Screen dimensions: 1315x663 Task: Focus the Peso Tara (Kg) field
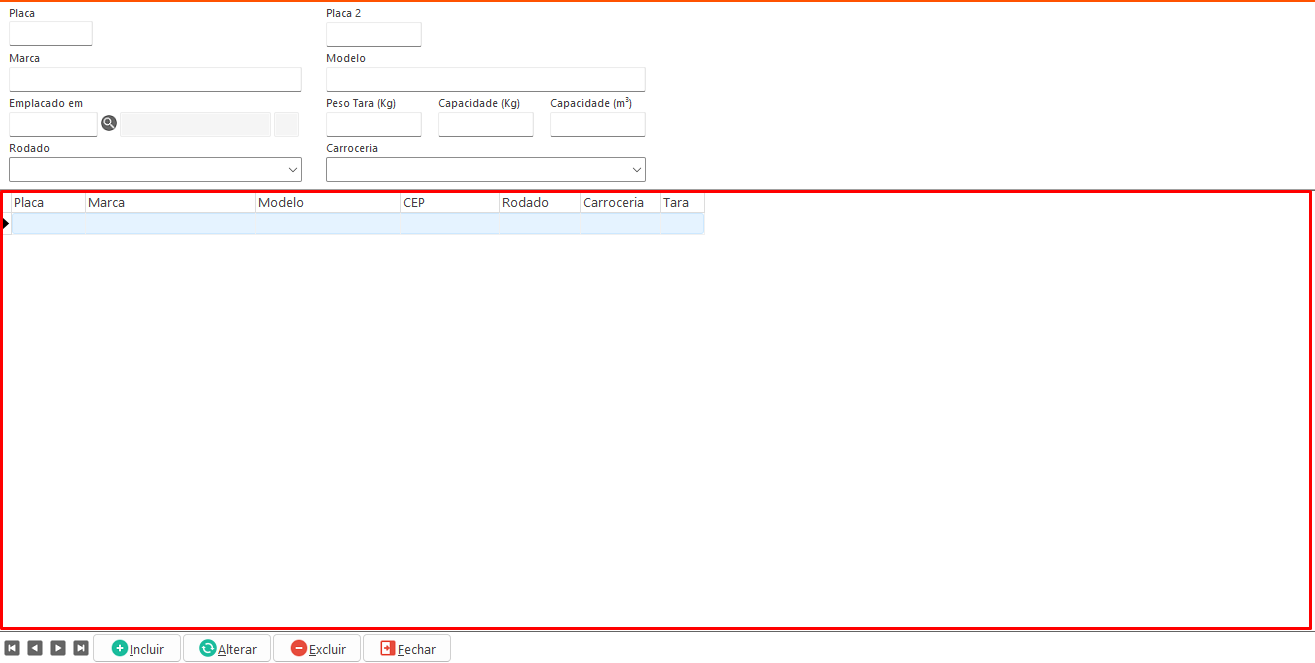373,124
